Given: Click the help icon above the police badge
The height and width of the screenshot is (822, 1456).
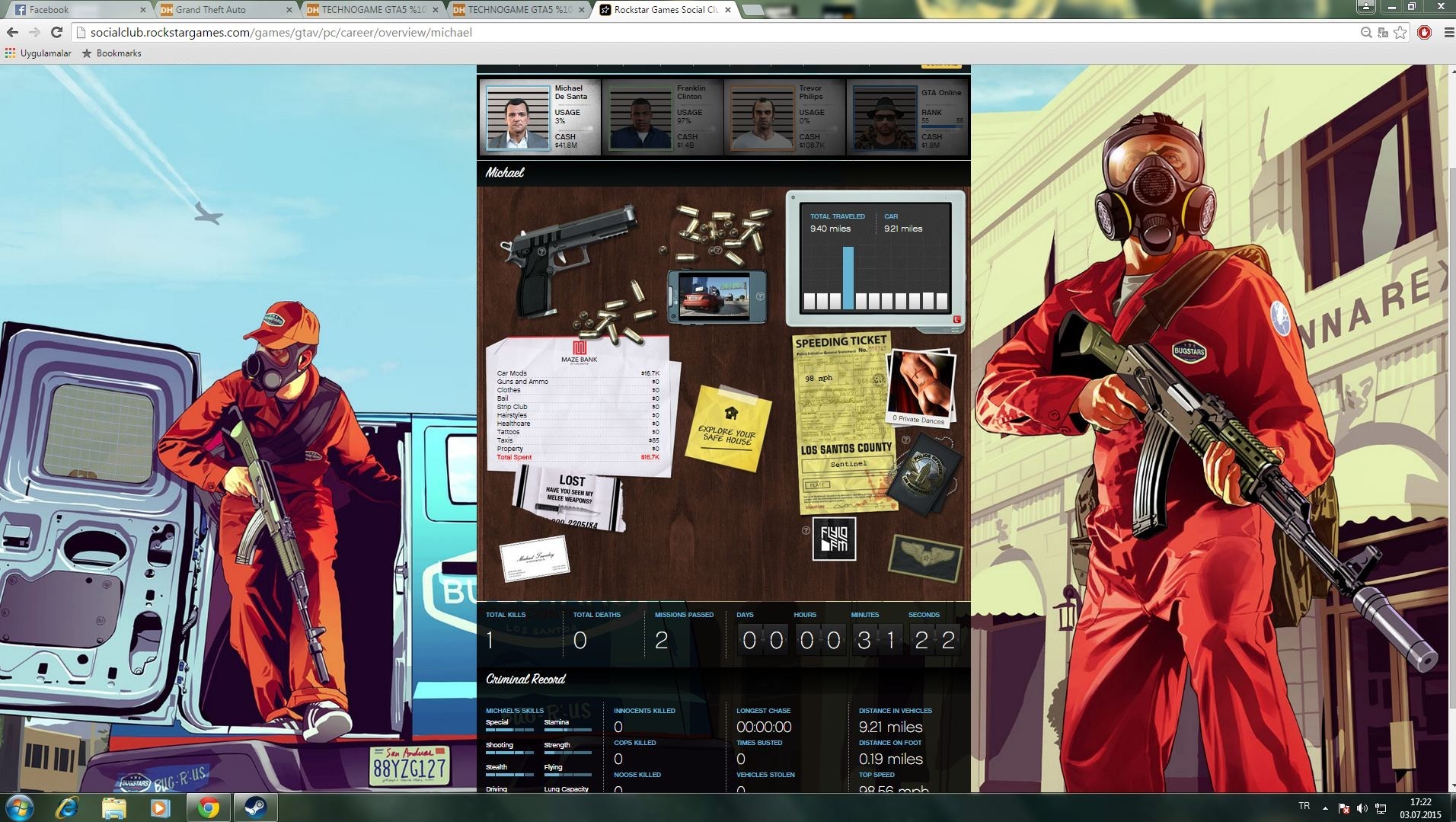Looking at the screenshot, I should [x=906, y=440].
